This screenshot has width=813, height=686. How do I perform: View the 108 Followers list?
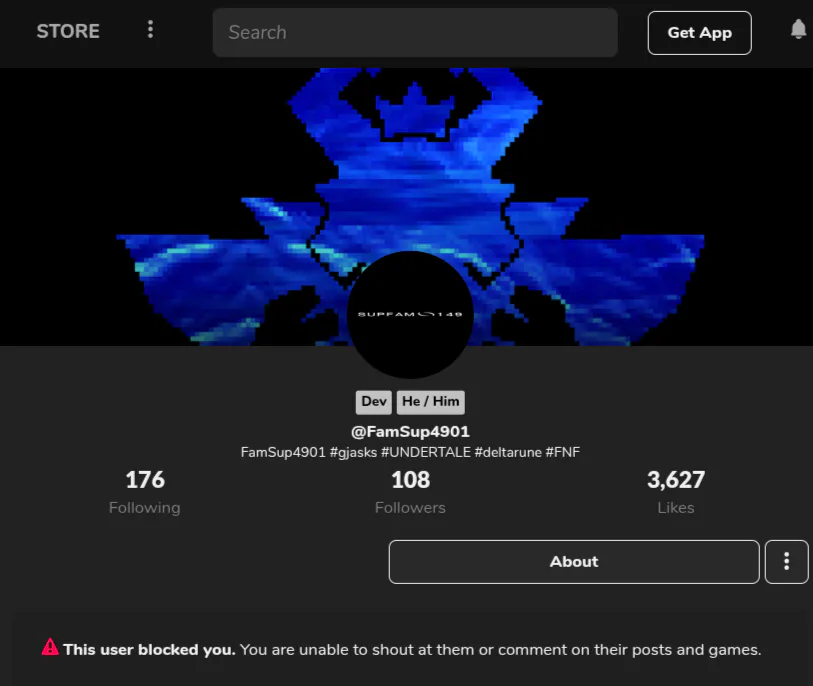(x=410, y=492)
